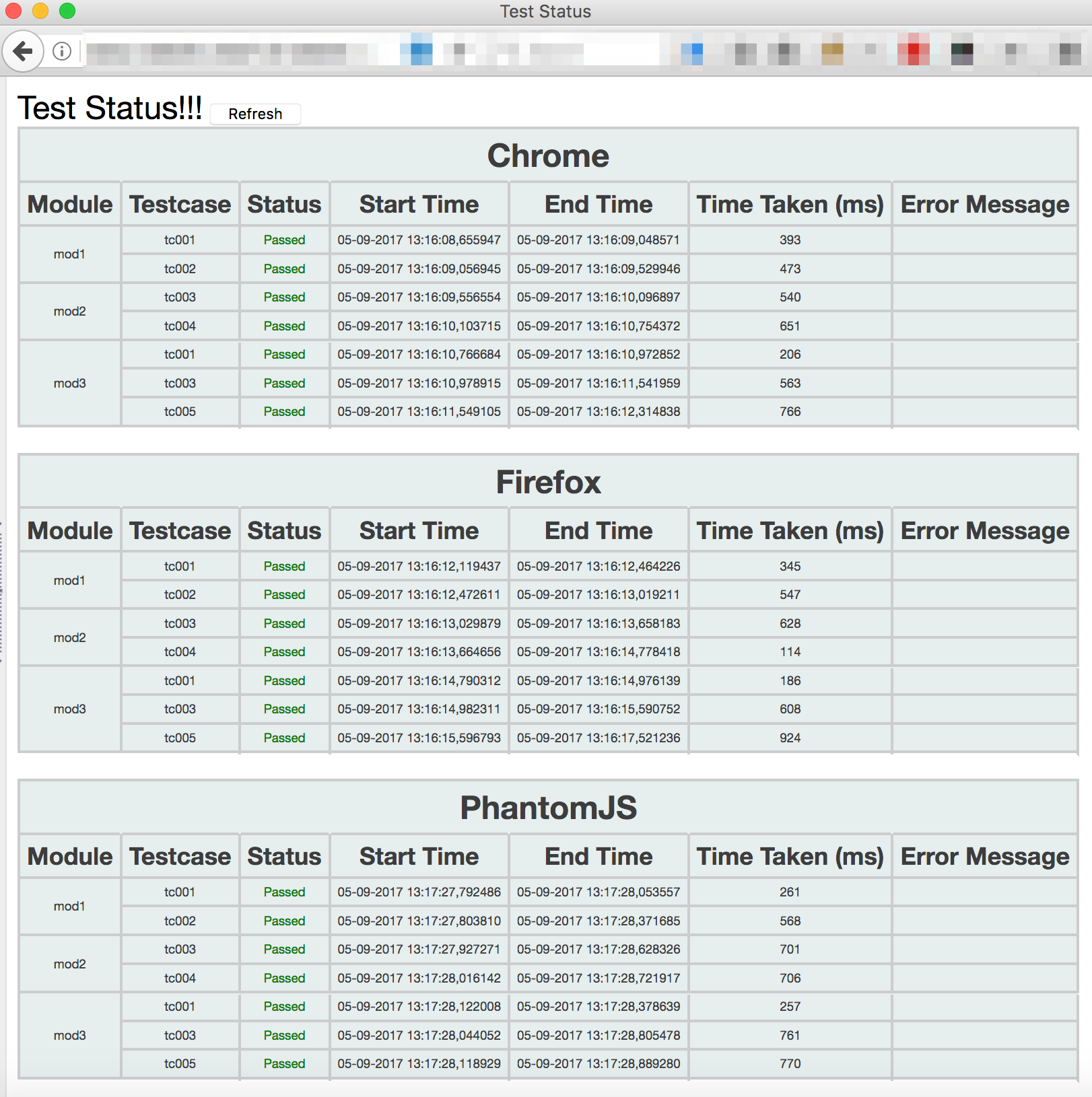Select Chrome end time 13:16:12,314838

pos(599,411)
